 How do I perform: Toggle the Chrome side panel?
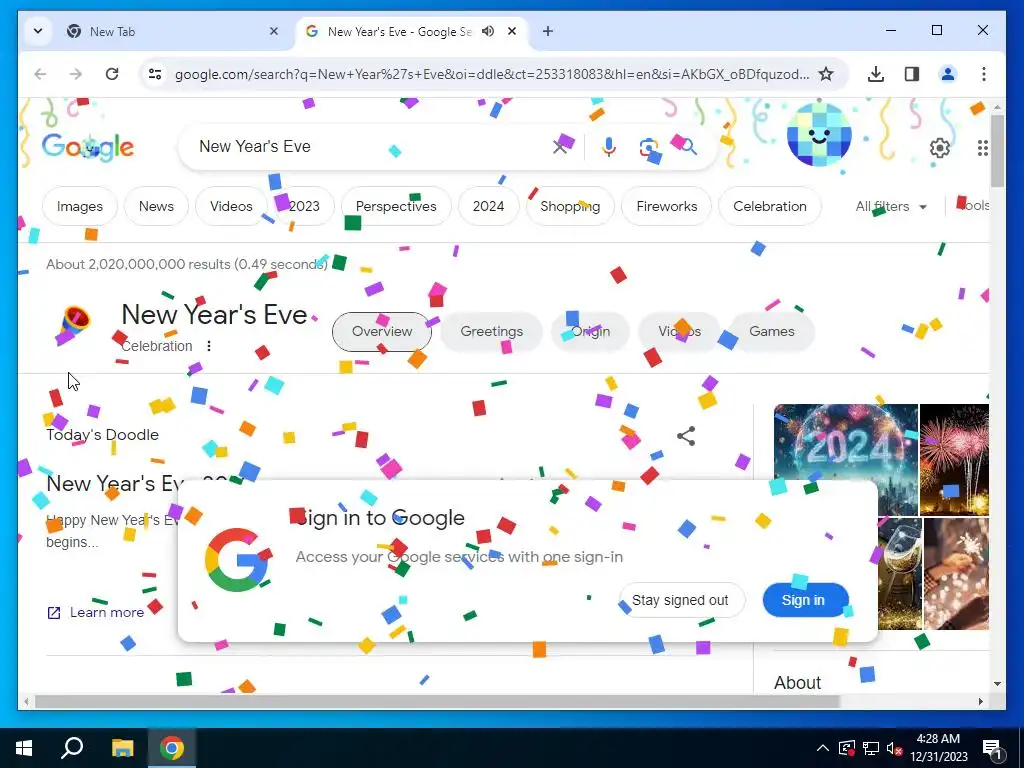pyautogui.click(x=912, y=74)
